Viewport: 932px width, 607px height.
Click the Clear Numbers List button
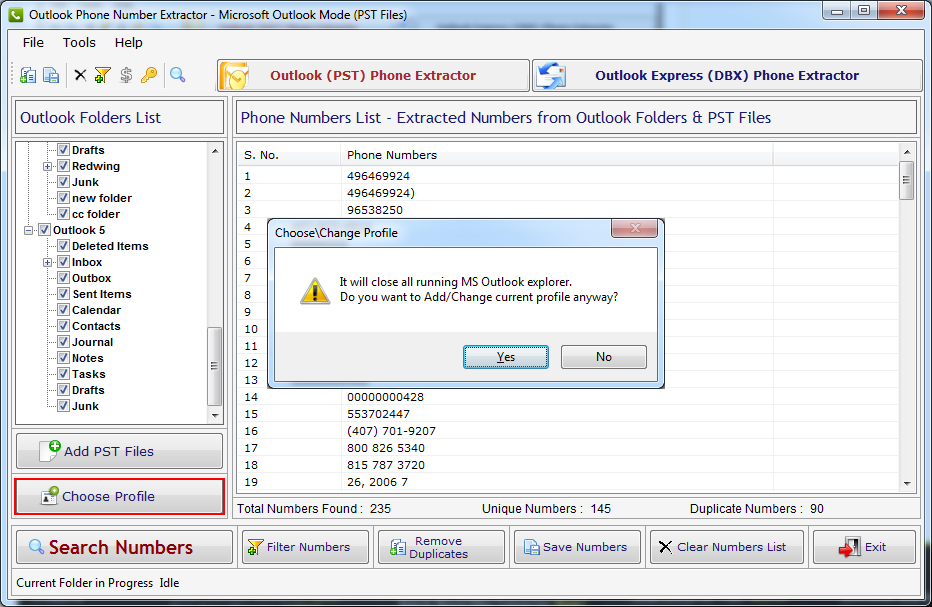726,547
